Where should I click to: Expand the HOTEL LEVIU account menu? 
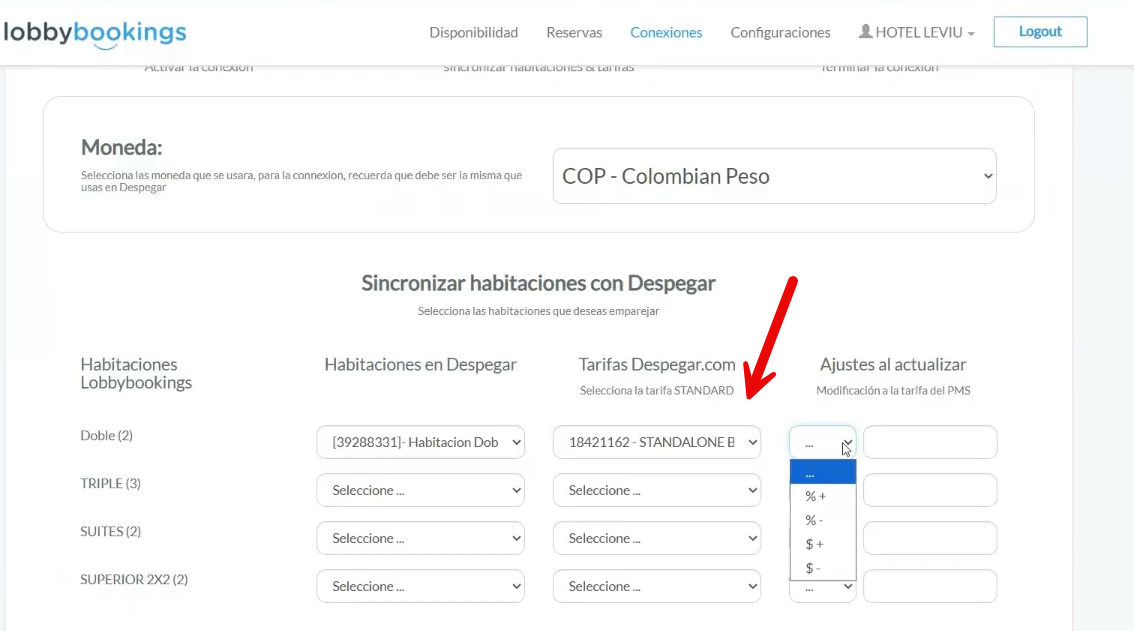click(x=917, y=33)
